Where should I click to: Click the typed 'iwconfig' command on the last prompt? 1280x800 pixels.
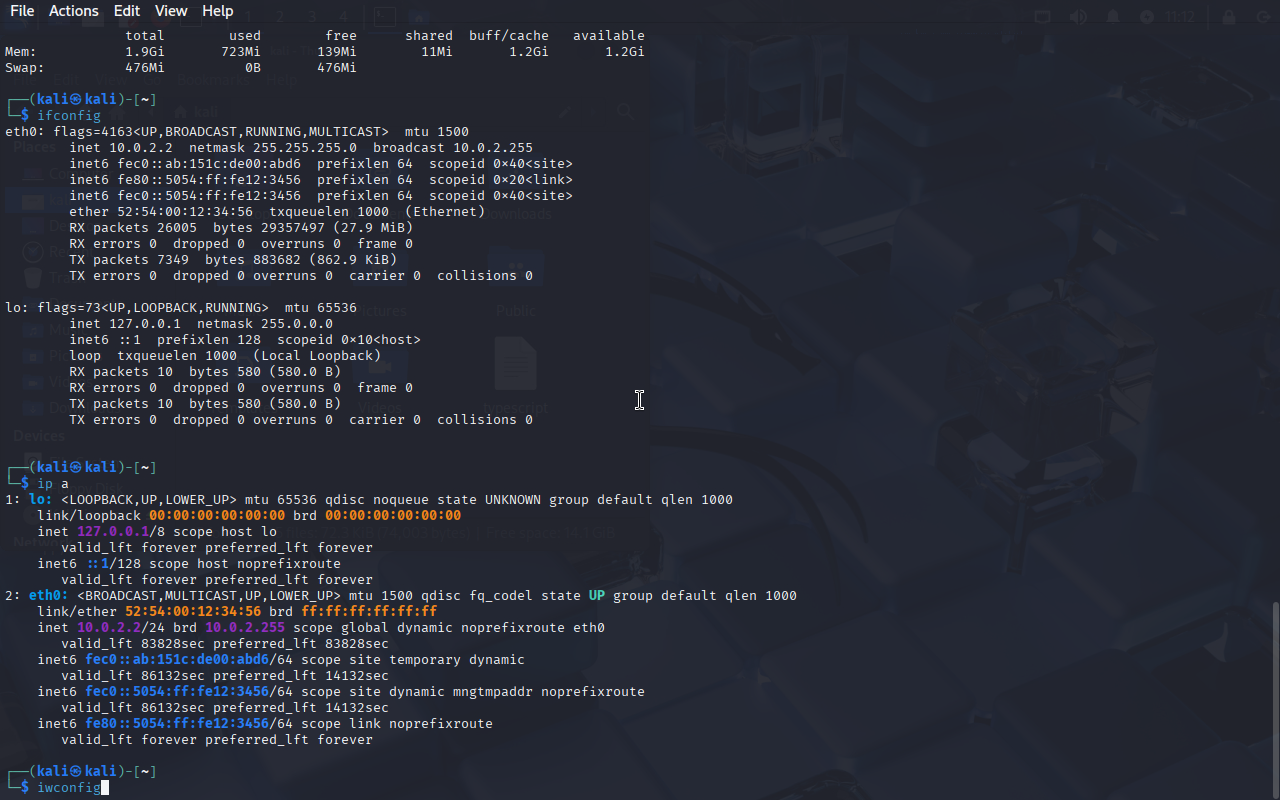click(x=69, y=788)
